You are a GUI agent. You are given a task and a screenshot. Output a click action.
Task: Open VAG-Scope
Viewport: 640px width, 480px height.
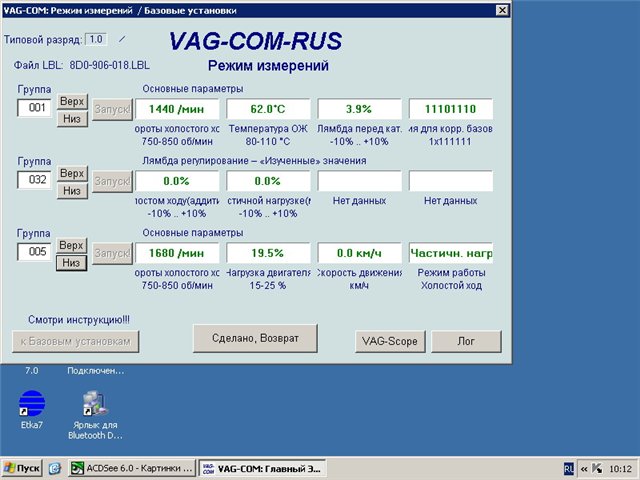pos(390,341)
